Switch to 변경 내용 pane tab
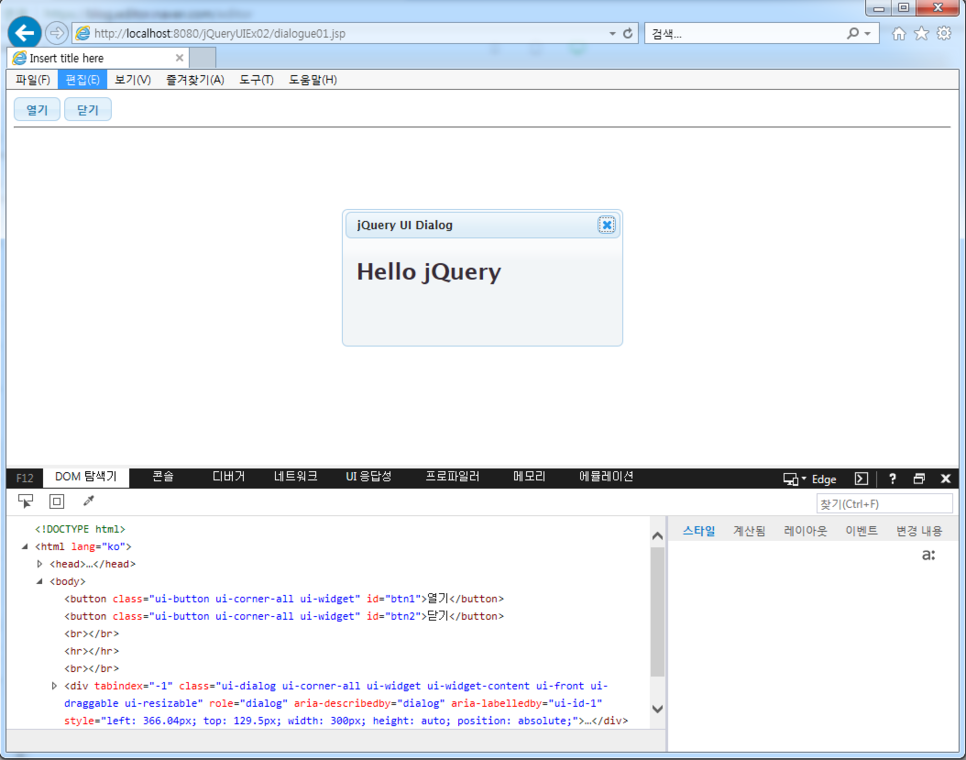Viewport: 966px width, 760px height. (919, 531)
